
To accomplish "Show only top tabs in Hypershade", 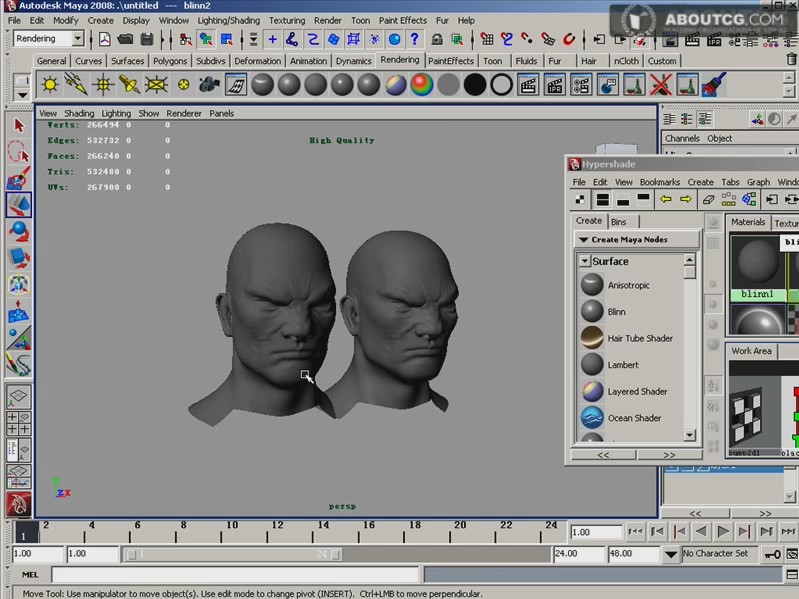I will [643, 199].
